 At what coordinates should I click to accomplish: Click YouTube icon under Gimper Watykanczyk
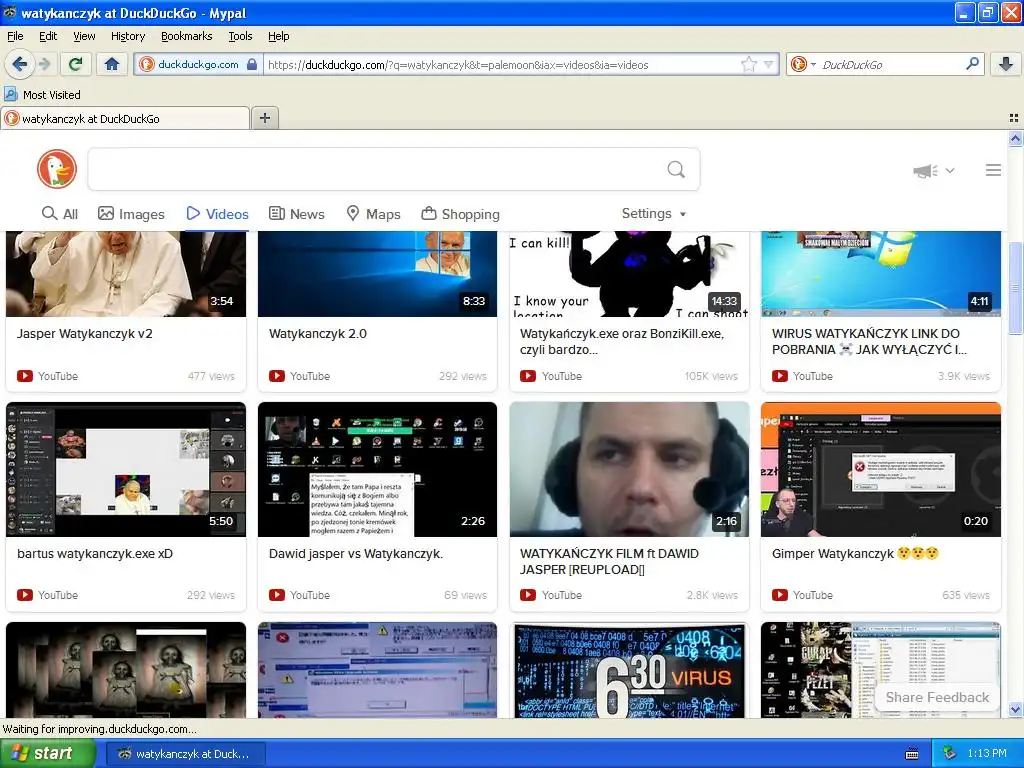[780, 595]
